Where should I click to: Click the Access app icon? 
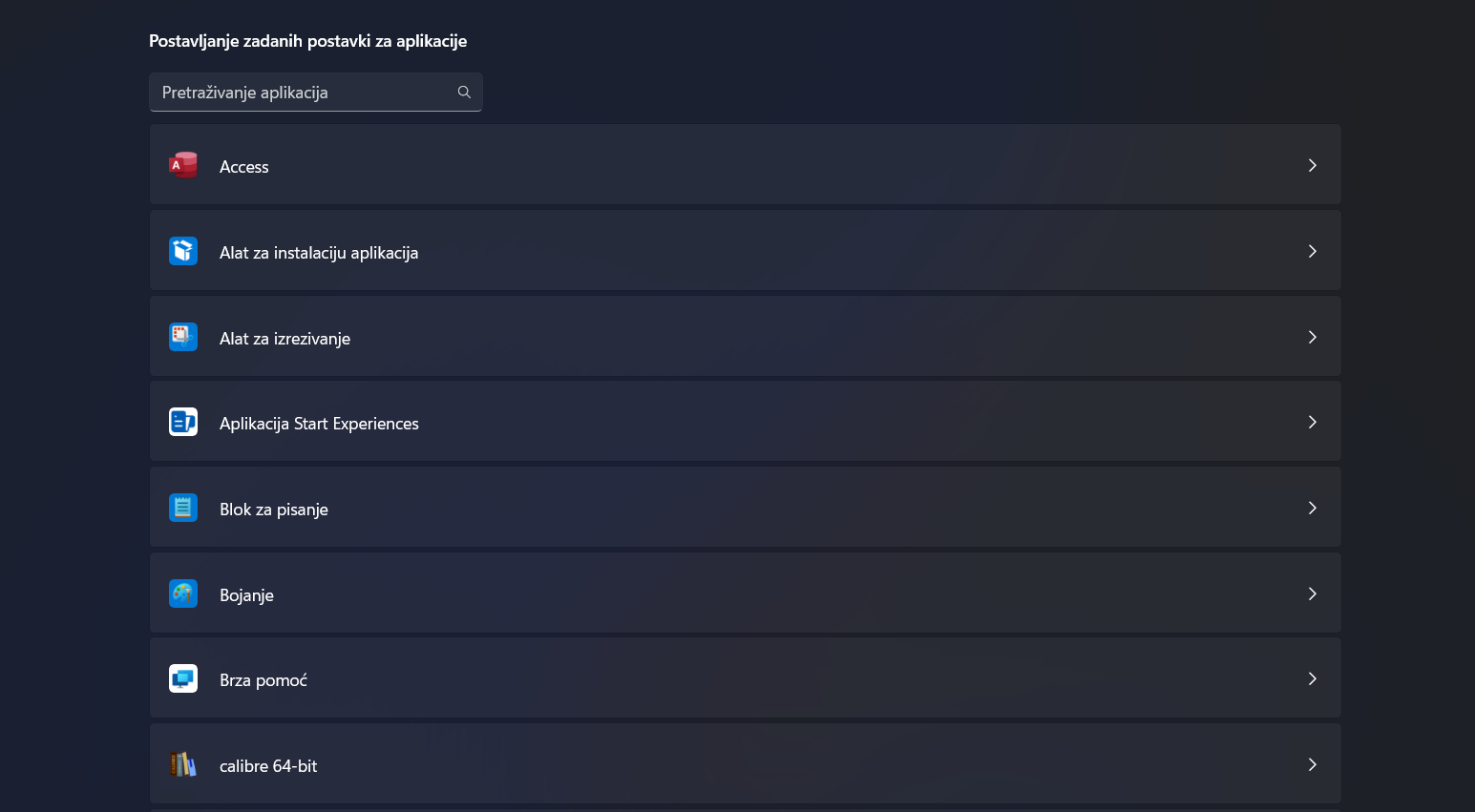pyautogui.click(x=183, y=165)
